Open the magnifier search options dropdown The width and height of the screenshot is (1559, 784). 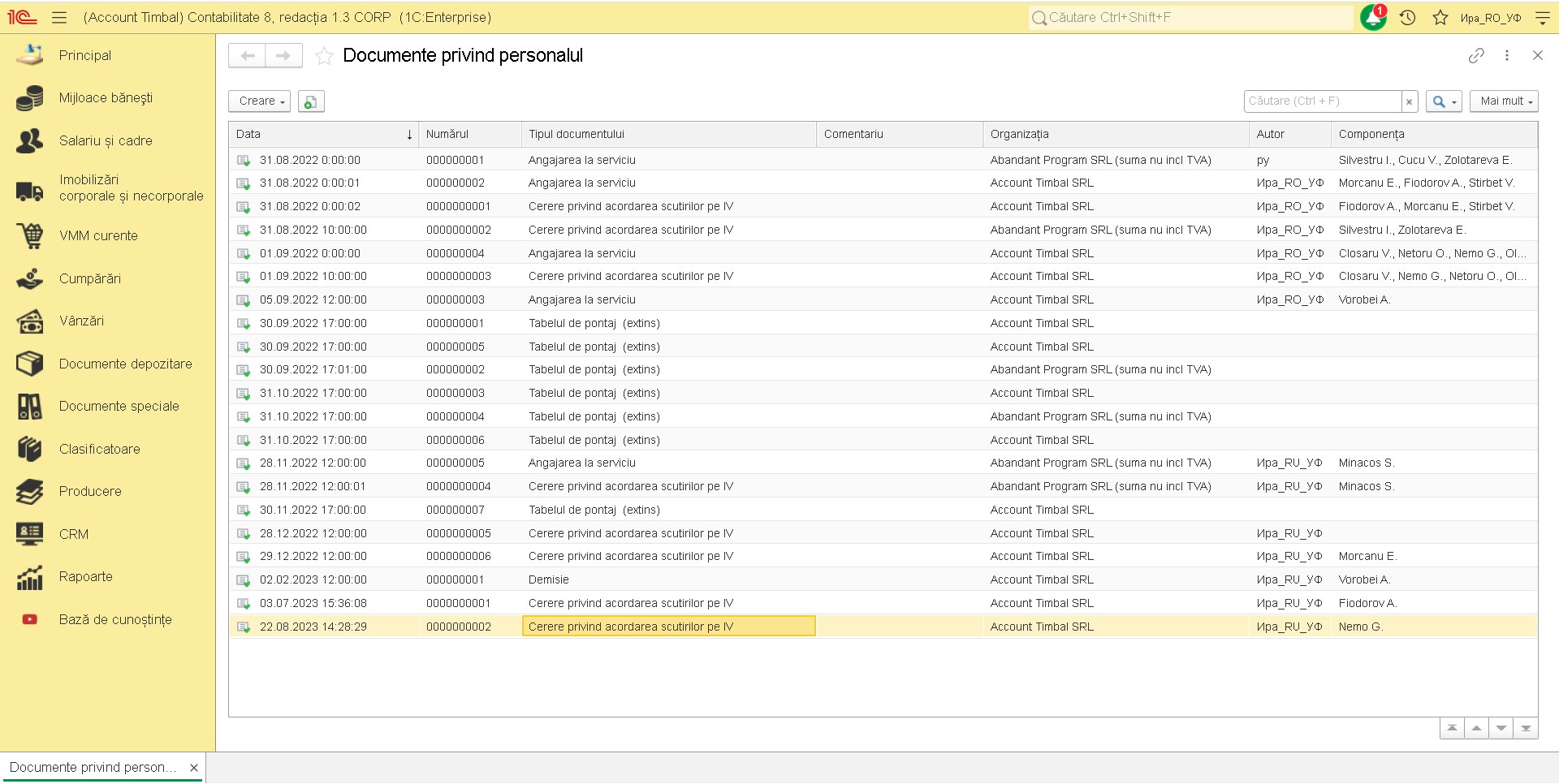(1444, 101)
